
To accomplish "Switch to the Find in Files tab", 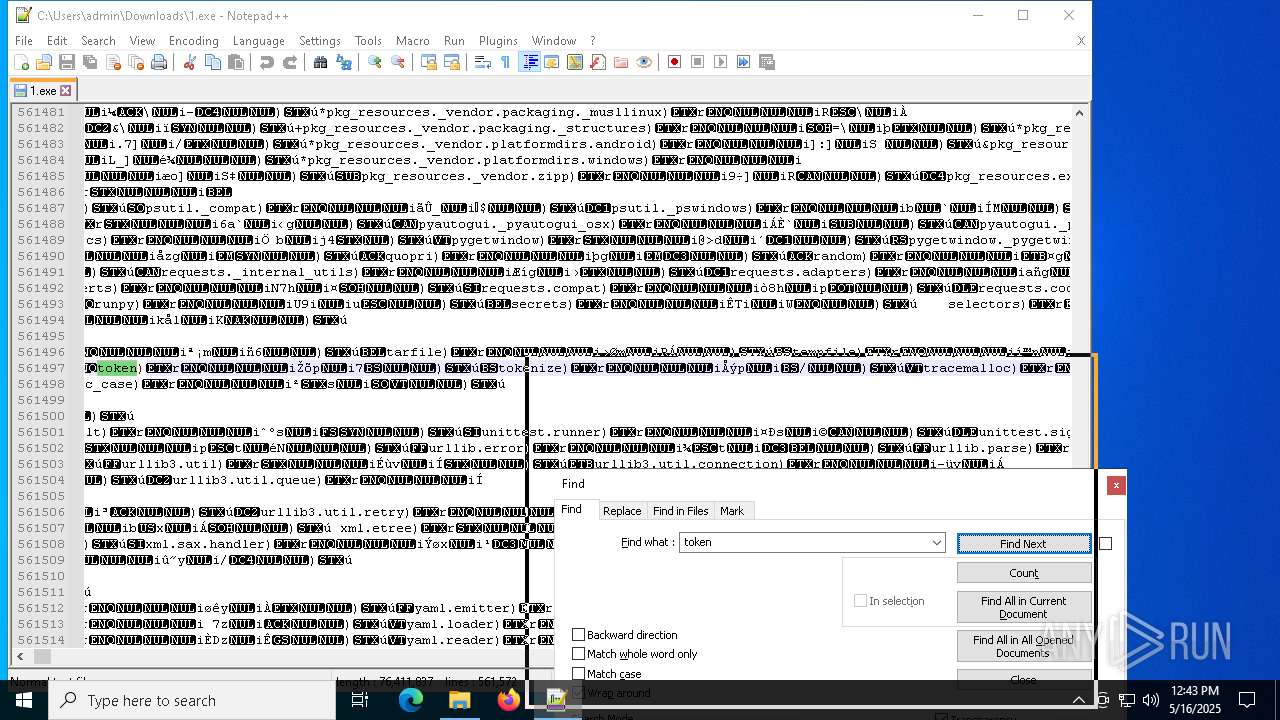I will pyautogui.click(x=680, y=511).
